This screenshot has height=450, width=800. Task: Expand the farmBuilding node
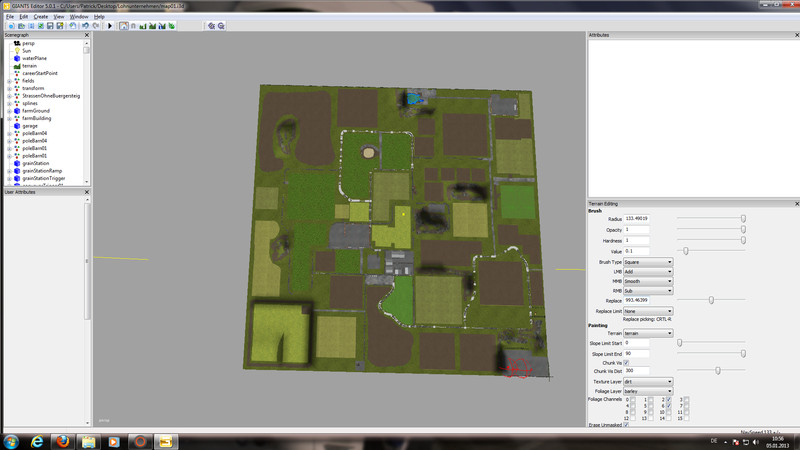[9, 118]
